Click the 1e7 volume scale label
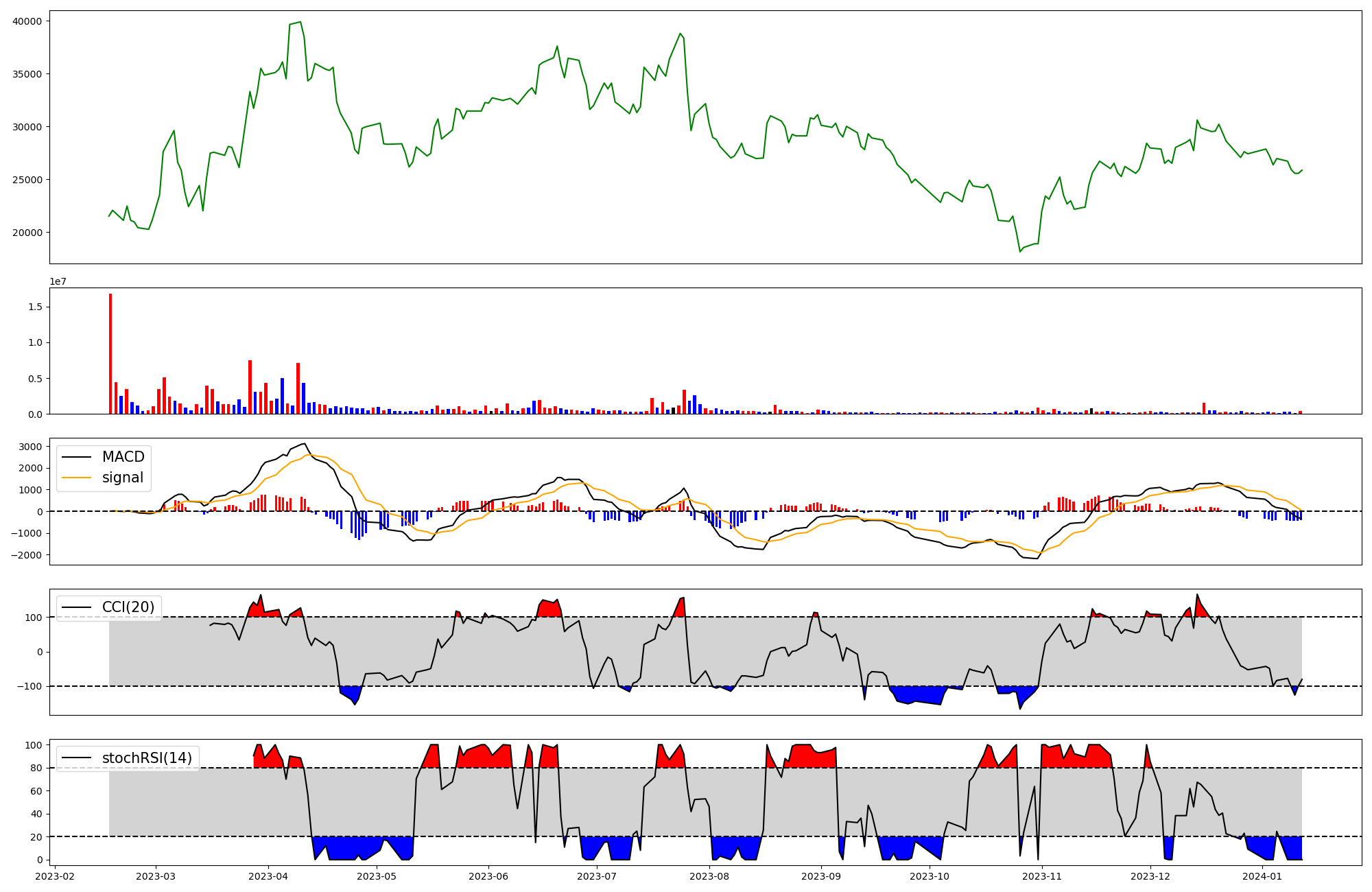Image resolution: width=1372 pixels, height=892 pixels. tap(58, 281)
